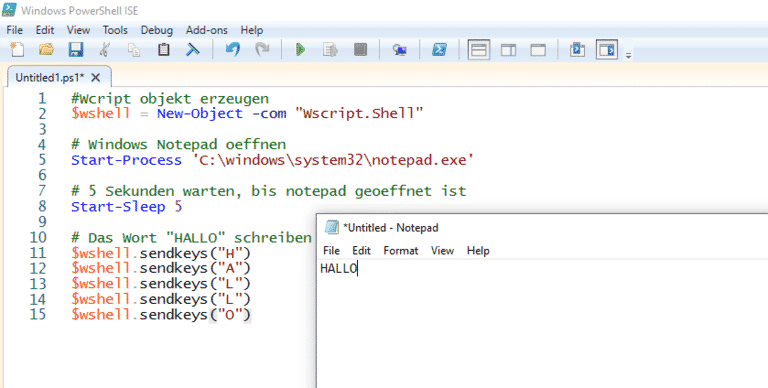Launch PowerShell.exe from the toolbar
The image size is (768, 388).
439,49
